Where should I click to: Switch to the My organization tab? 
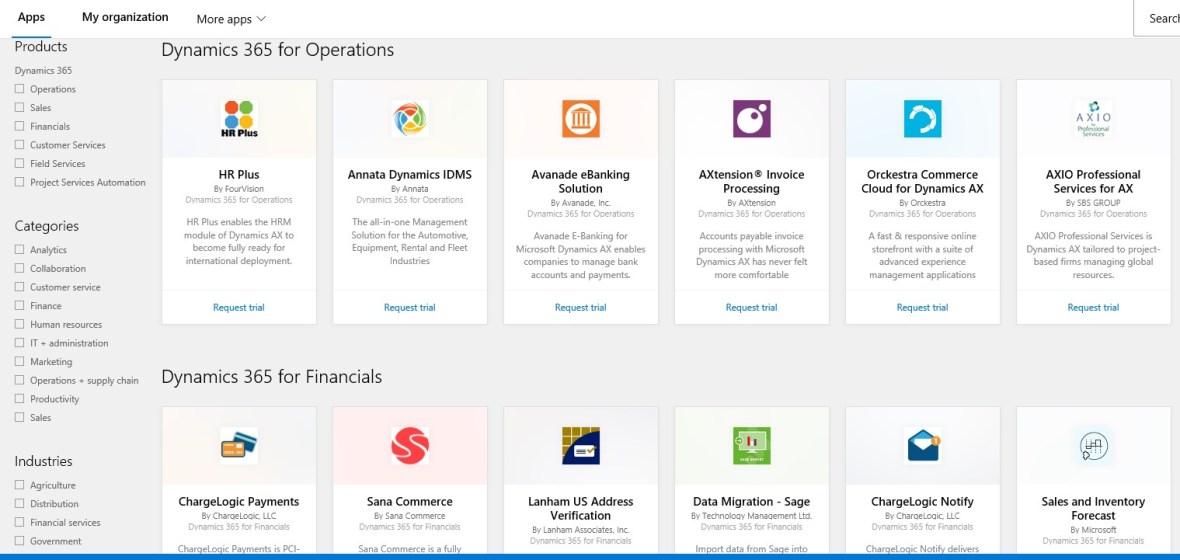[125, 17]
